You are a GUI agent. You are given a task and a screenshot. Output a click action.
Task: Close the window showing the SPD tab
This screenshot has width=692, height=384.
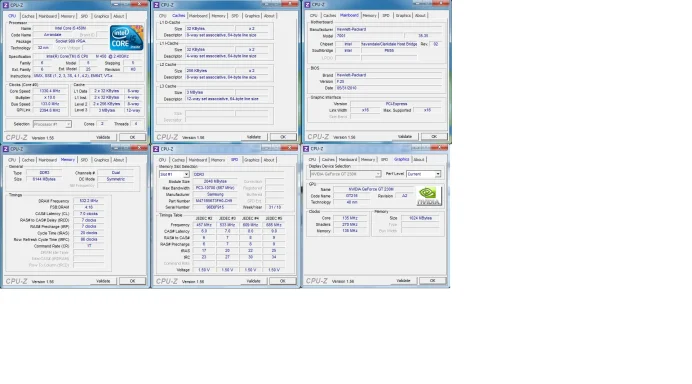tap(290, 148)
